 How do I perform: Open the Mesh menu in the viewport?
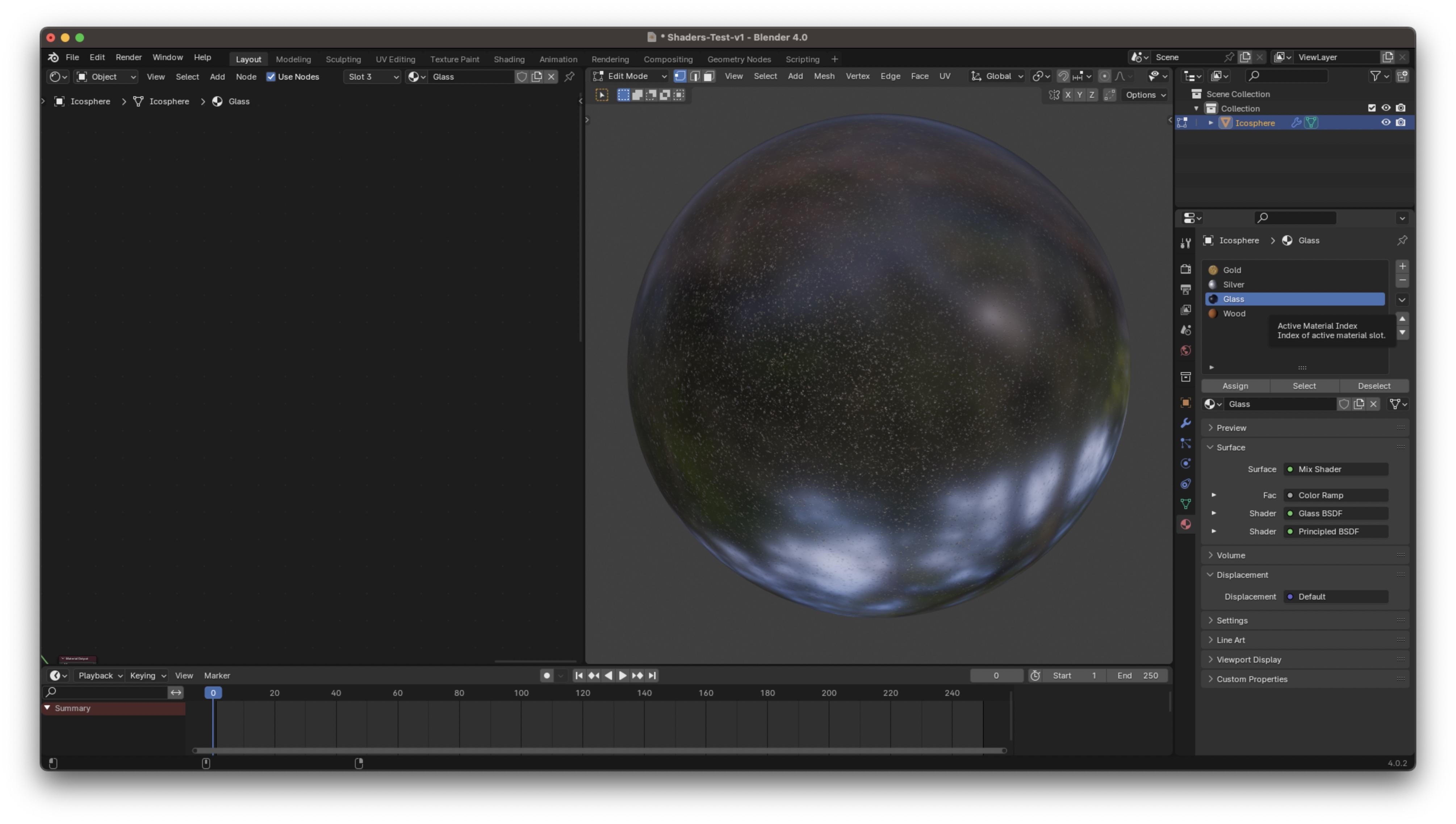click(x=824, y=76)
